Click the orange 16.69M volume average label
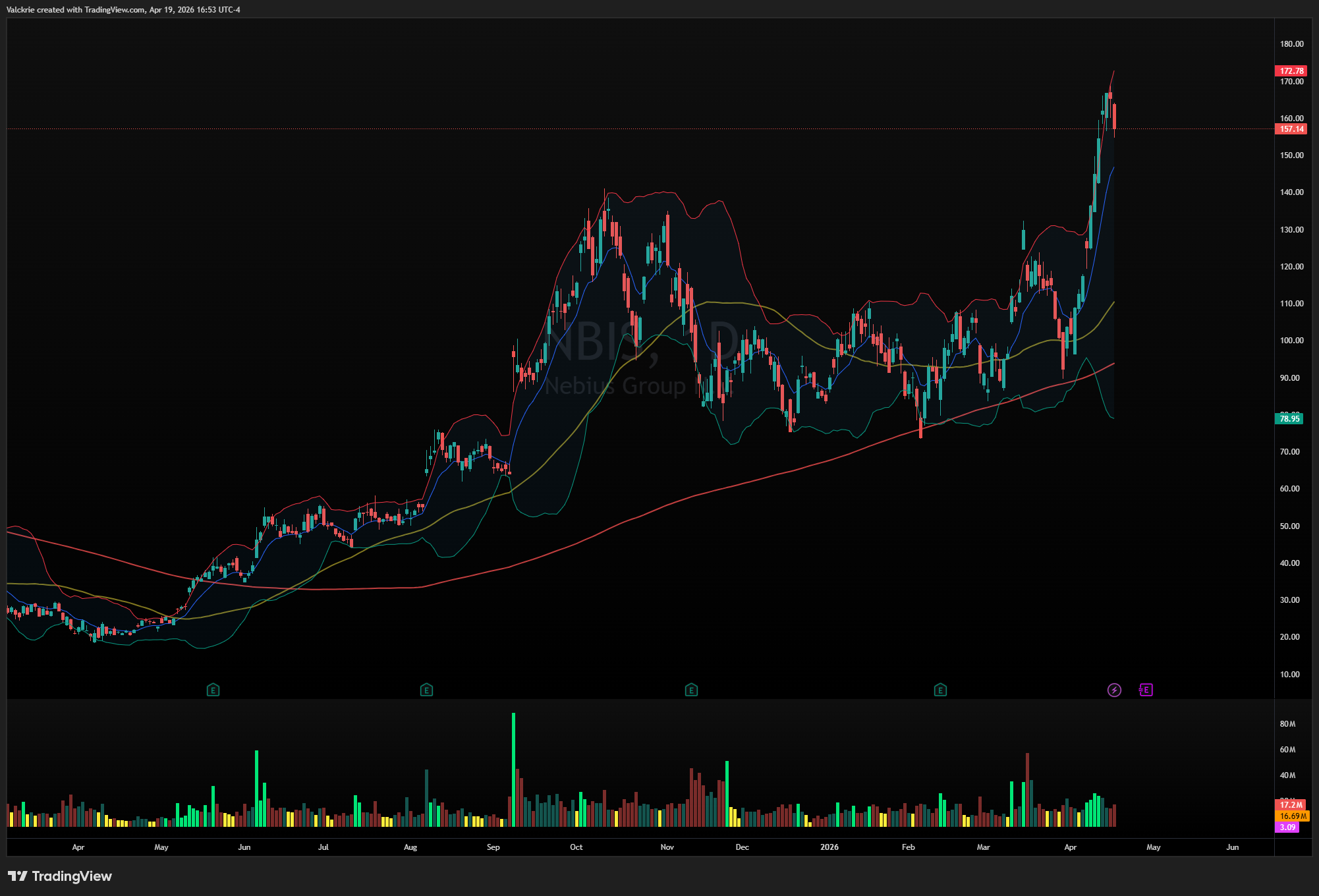The image size is (1319, 896). [1293, 816]
